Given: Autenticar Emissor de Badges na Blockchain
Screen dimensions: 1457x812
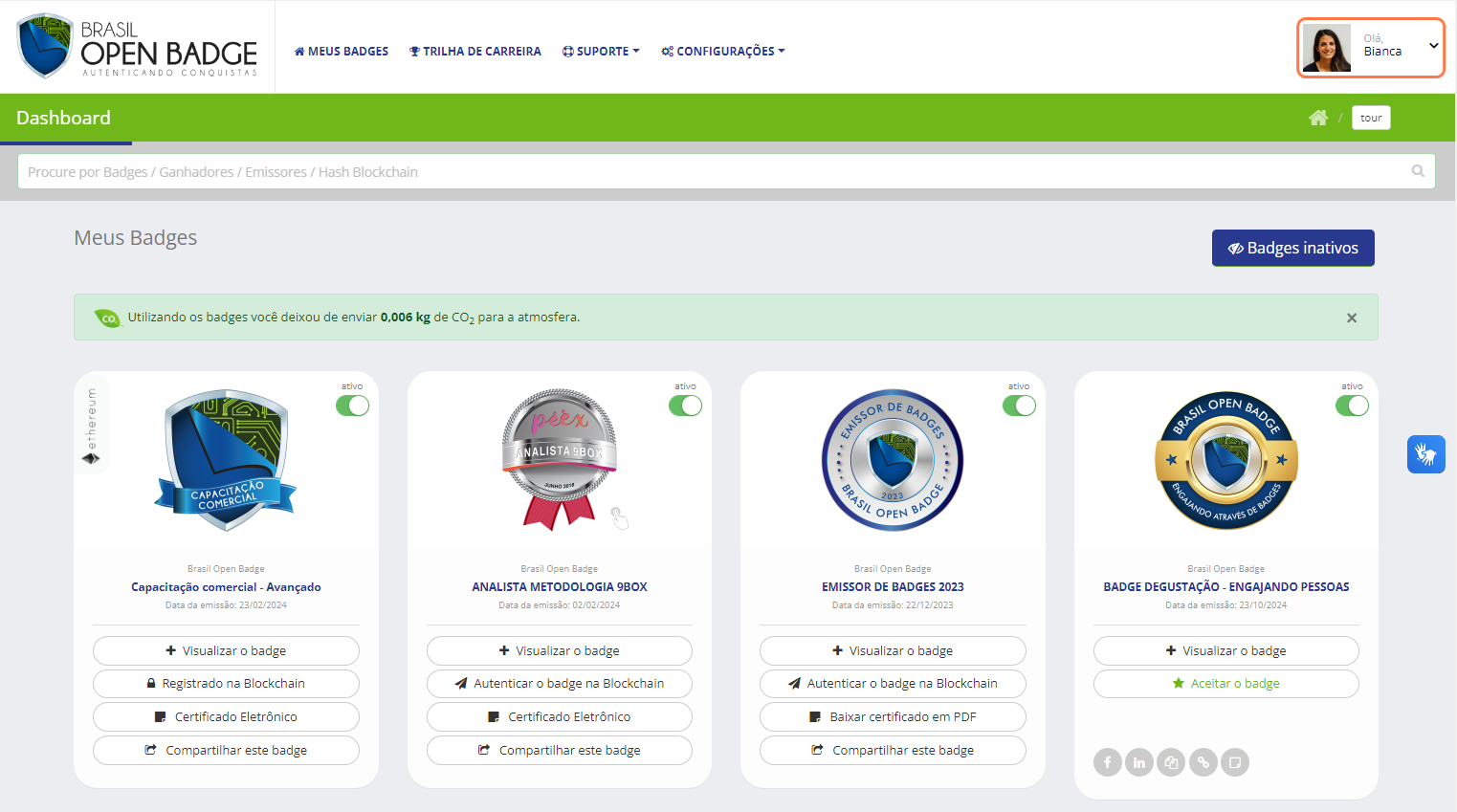Looking at the screenshot, I should pos(893,684).
